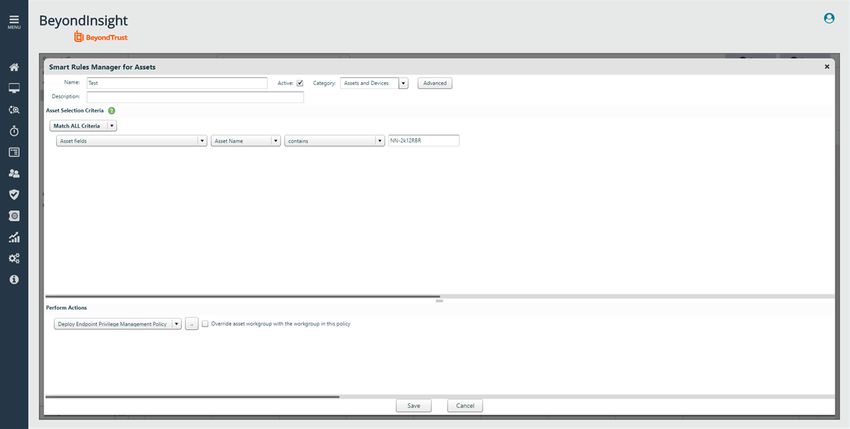Enable Override asset workgroup checkbox
Viewport: 850px width, 429px height.
pyautogui.click(x=205, y=324)
